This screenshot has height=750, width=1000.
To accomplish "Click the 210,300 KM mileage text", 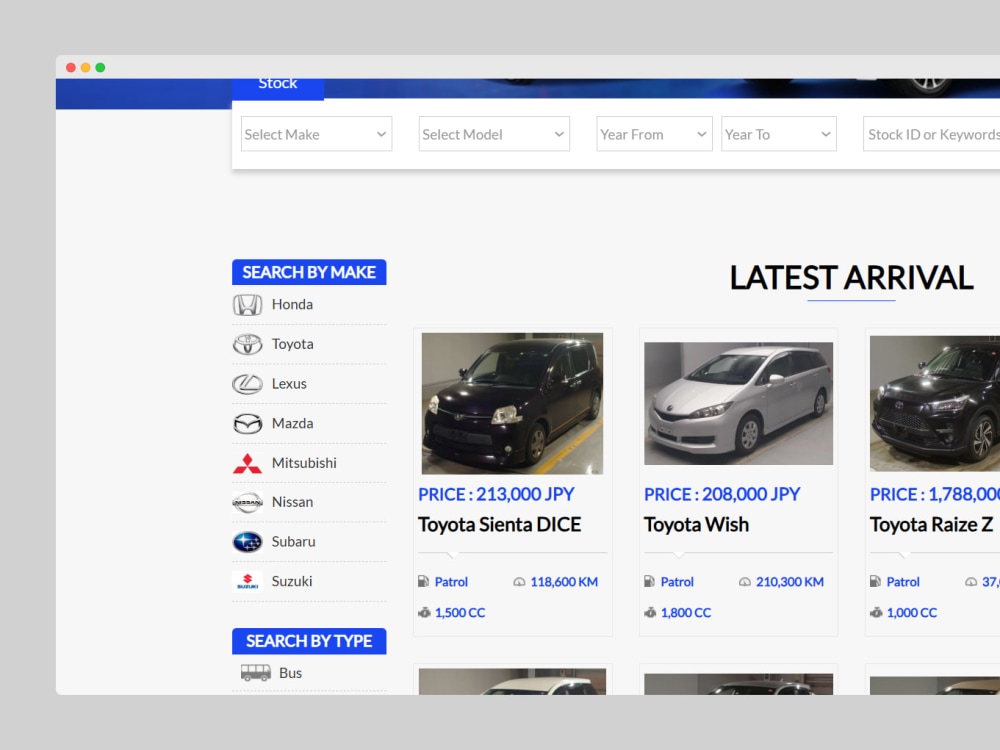I will pos(790,582).
